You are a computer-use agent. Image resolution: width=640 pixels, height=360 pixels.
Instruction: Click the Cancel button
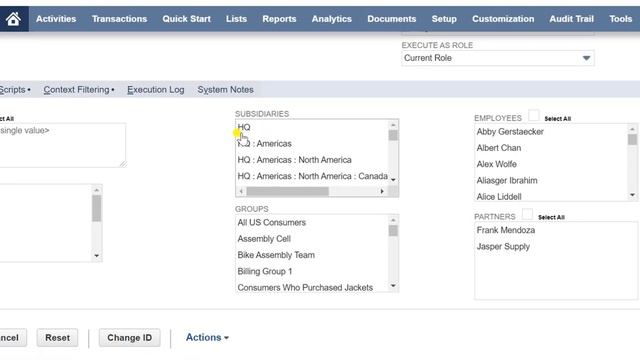[x=12, y=338]
